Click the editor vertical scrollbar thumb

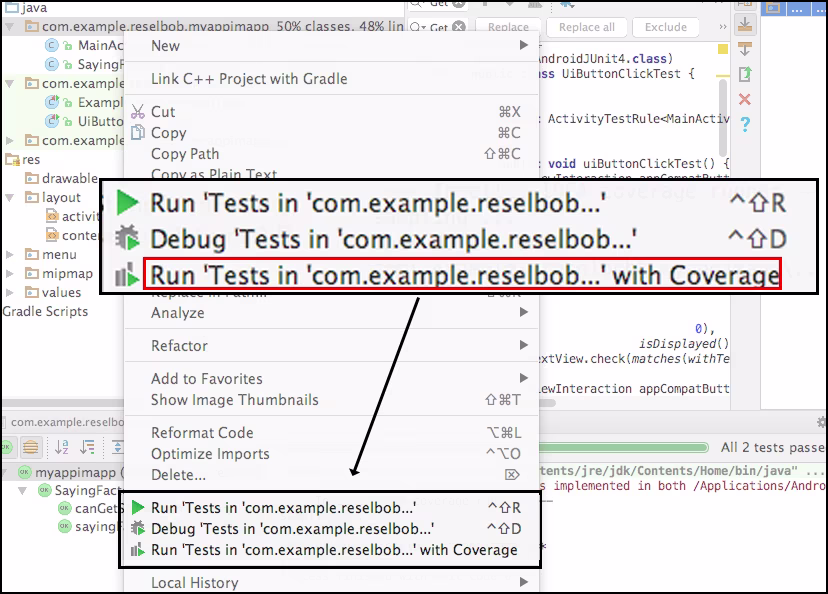coord(723,117)
